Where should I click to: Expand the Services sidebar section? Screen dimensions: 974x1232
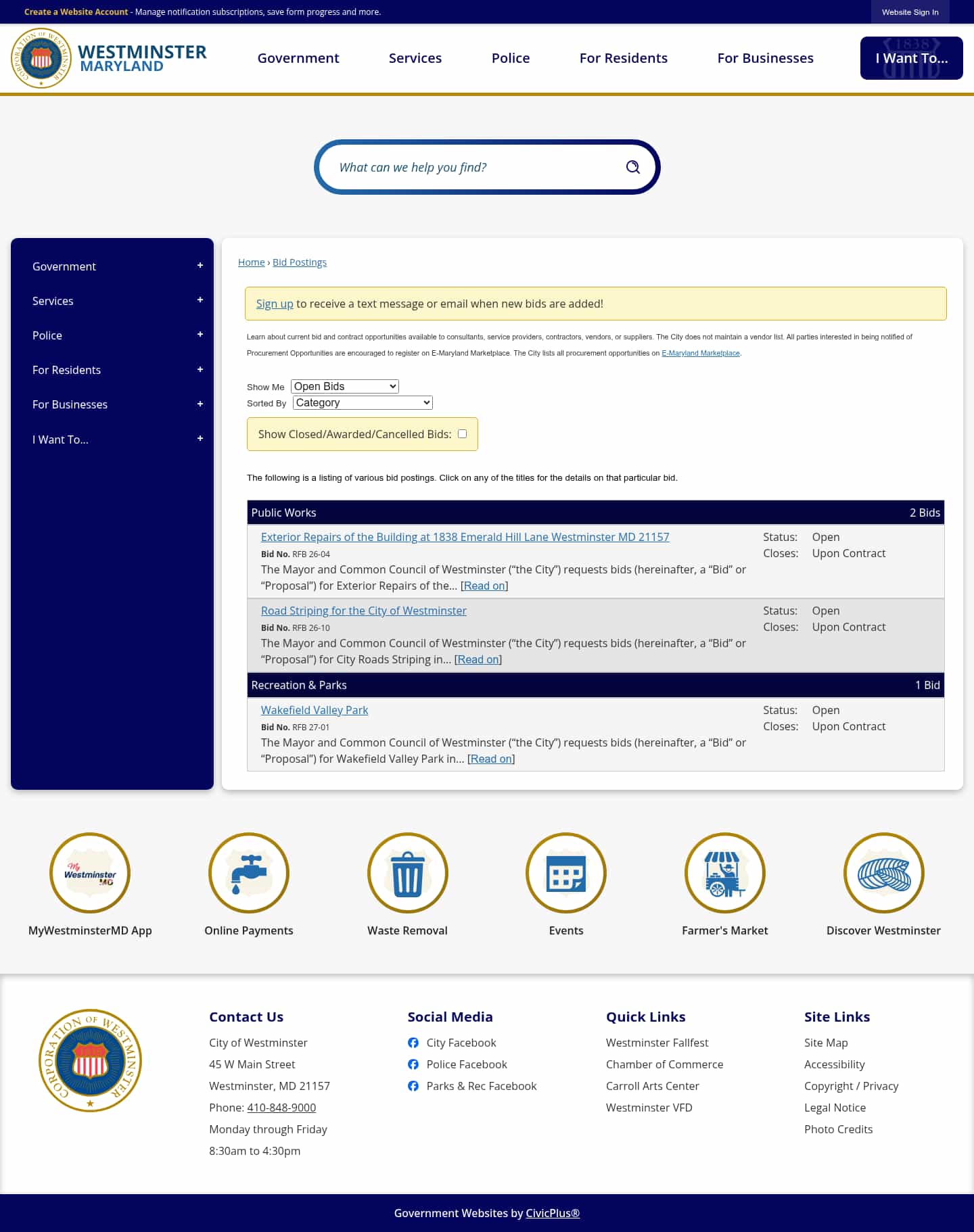point(200,300)
